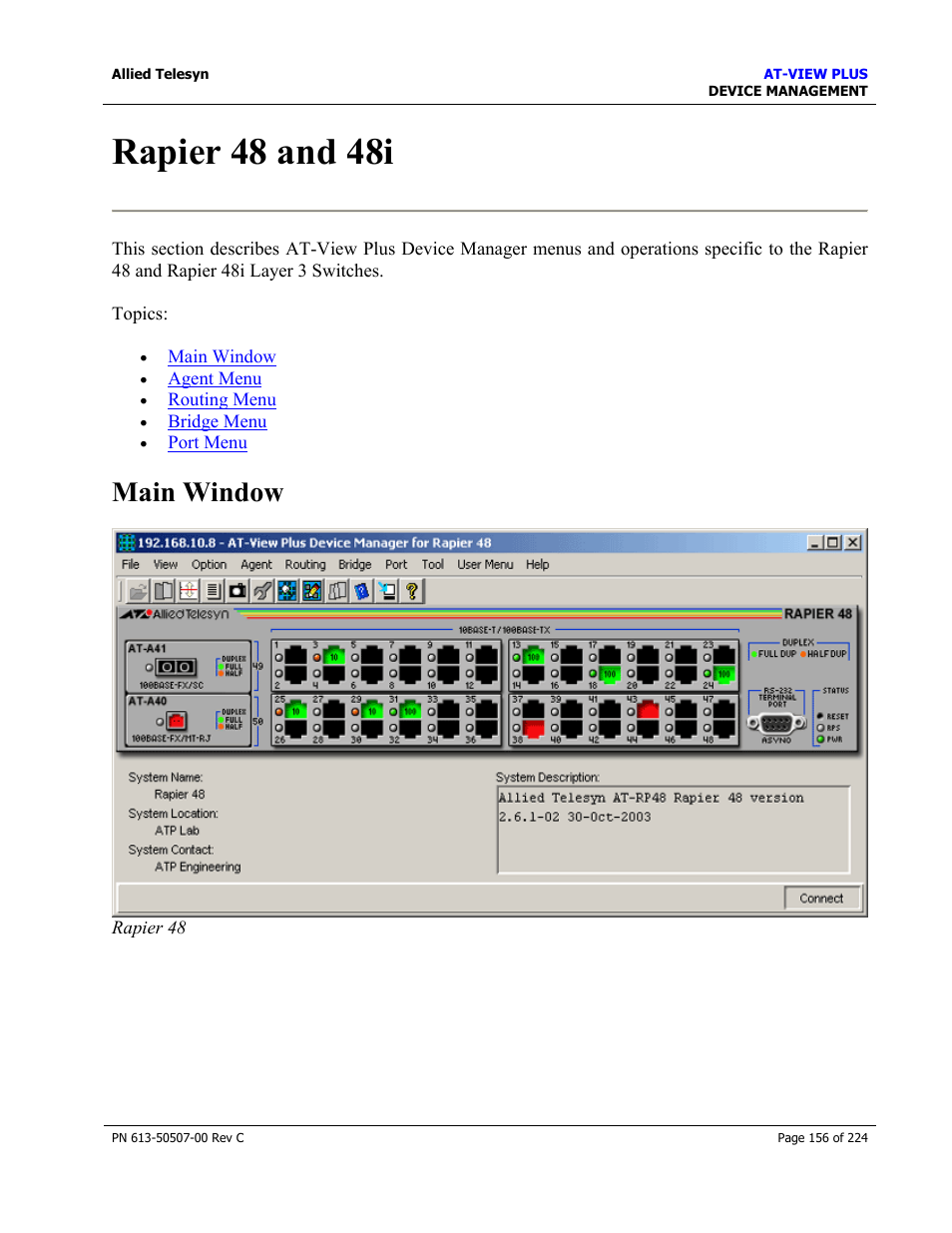Open the File menu

(x=131, y=564)
